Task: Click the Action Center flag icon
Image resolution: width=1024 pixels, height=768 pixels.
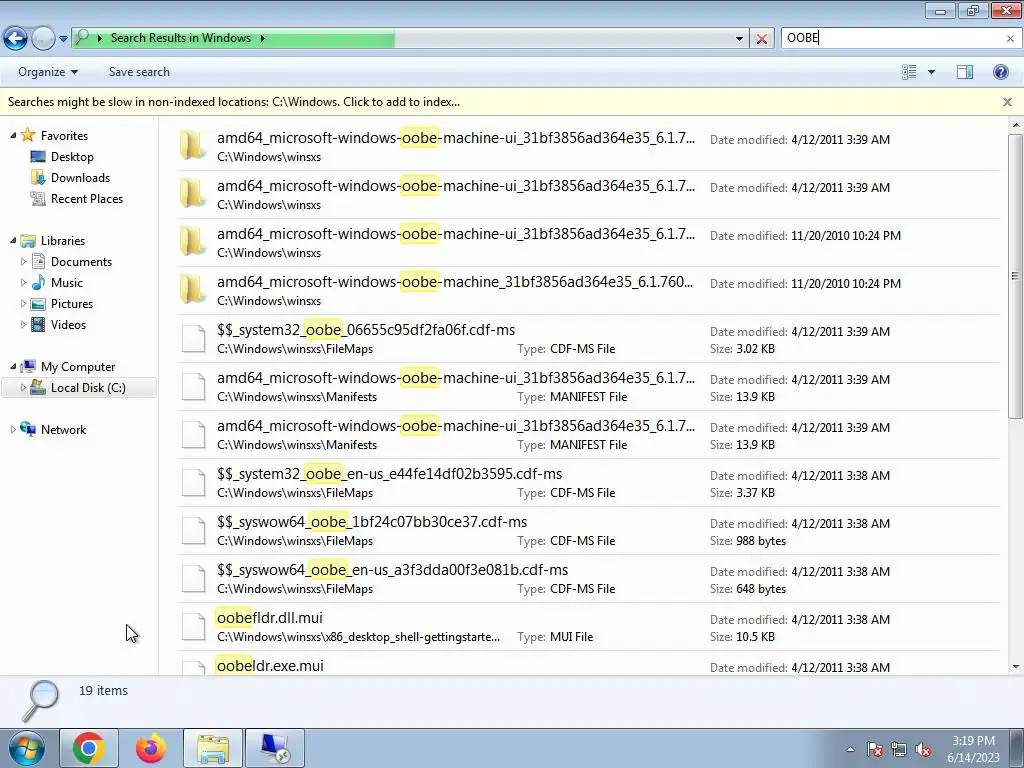Action: (875, 750)
